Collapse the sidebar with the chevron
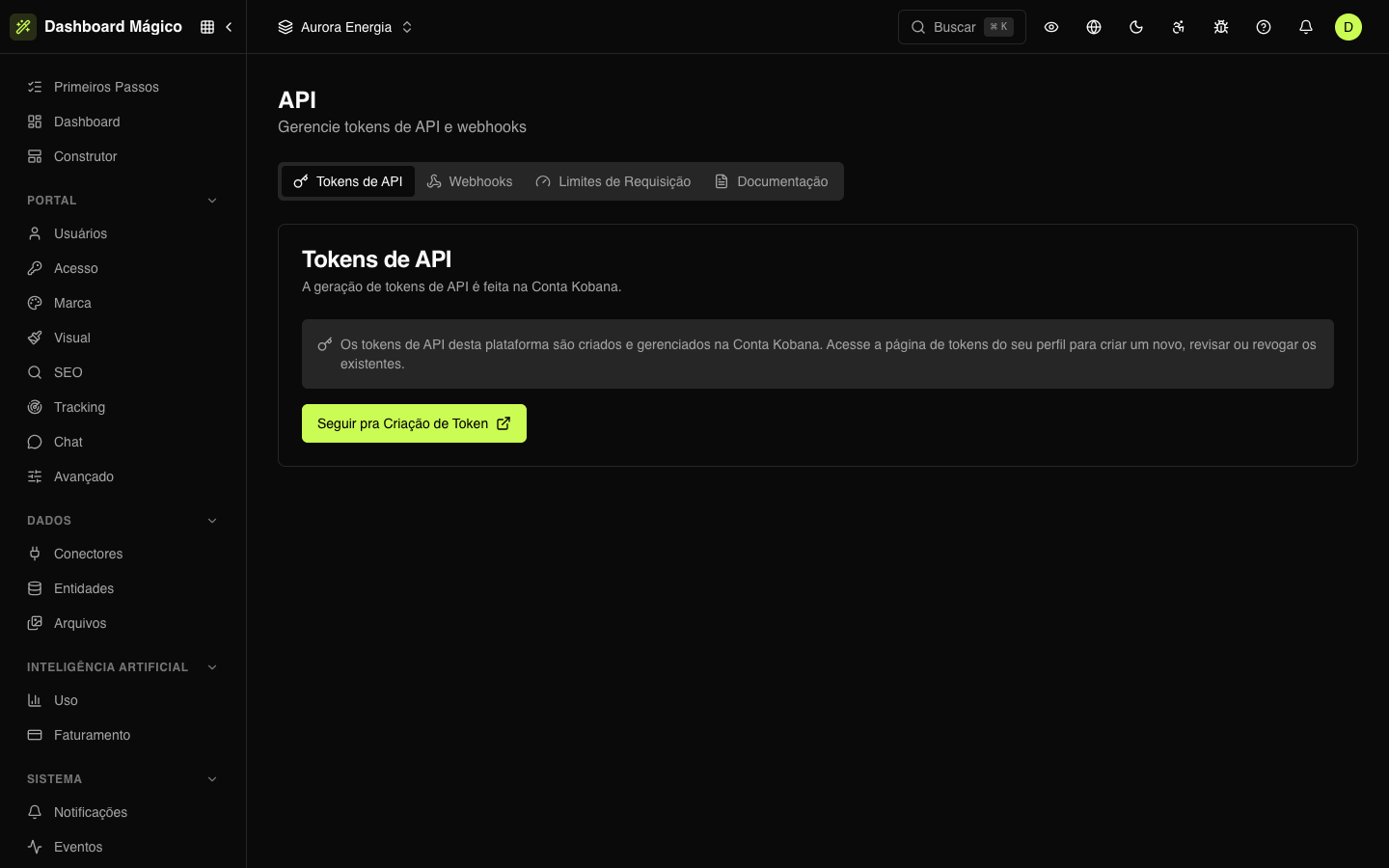The width and height of the screenshot is (1389, 868). tap(229, 27)
